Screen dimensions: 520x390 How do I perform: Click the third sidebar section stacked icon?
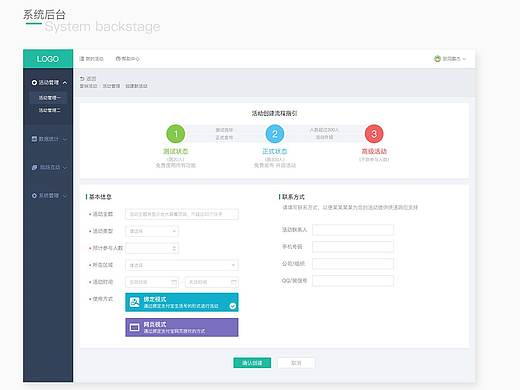coord(34,167)
